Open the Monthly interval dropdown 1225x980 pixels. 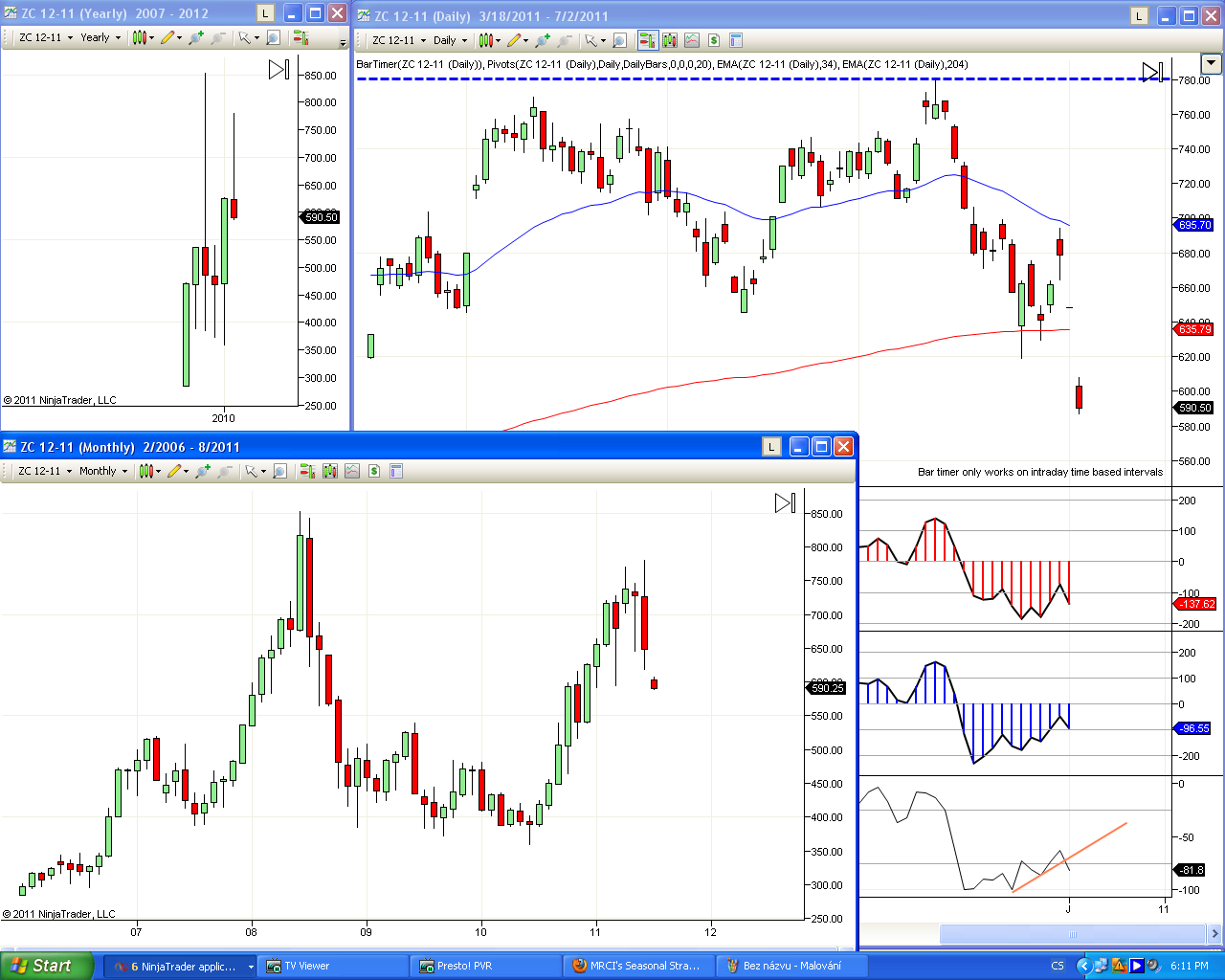[103, 471]
